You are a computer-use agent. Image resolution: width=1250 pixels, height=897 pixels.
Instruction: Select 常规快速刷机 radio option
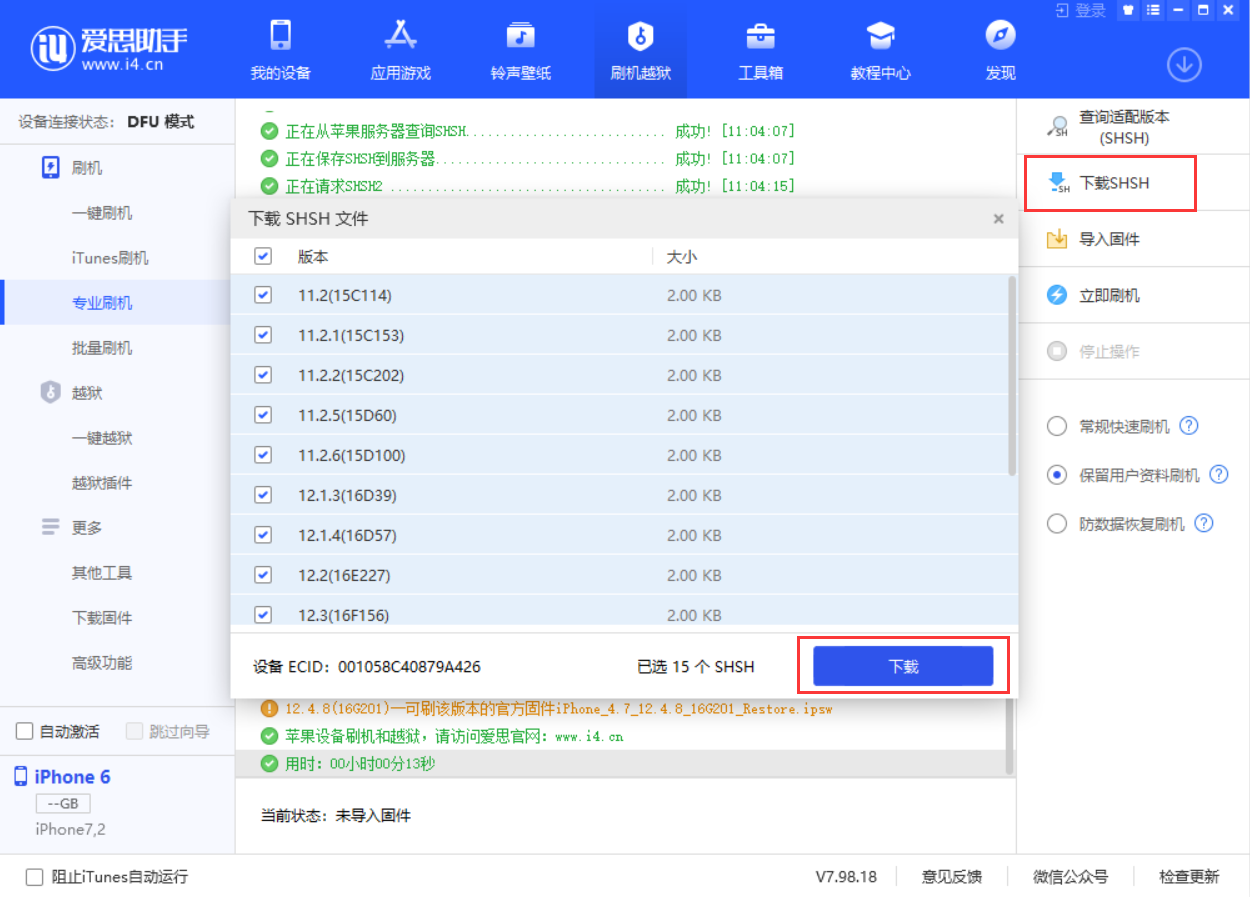click(x=1057, y=427)
